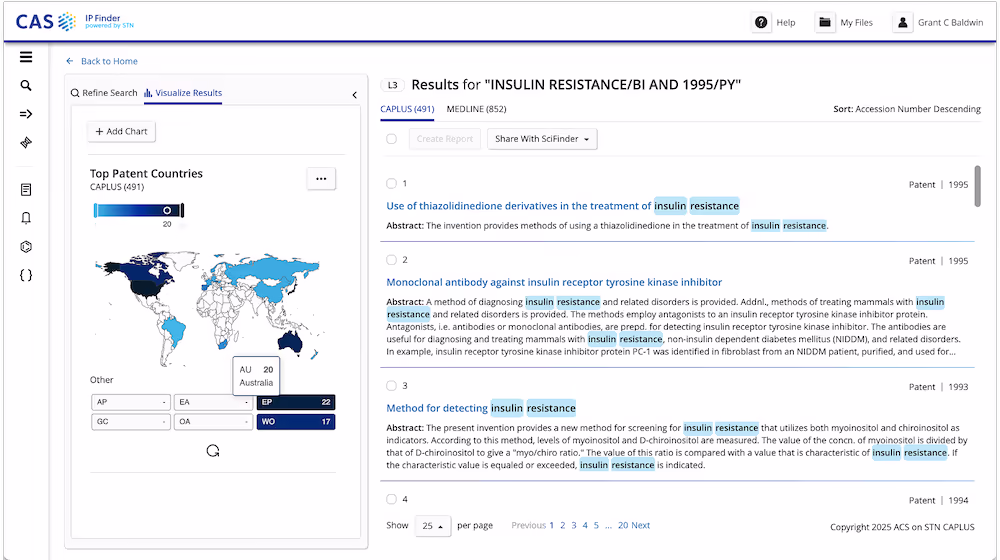Screen dimensions: 1000x560
Task: Click the back arrow beside Back to Home
Action: click(x=70, y=61)
